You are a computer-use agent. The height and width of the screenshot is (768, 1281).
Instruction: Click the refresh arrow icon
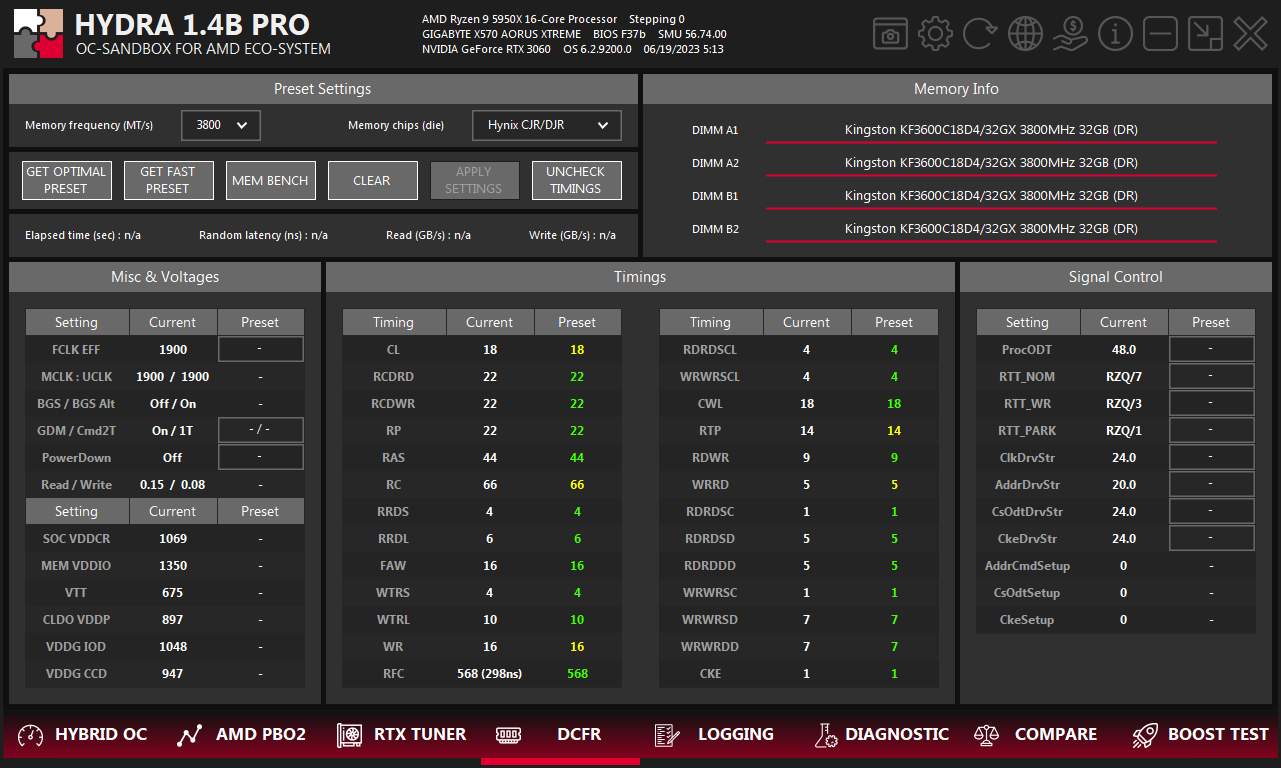(x=980, y=34)
